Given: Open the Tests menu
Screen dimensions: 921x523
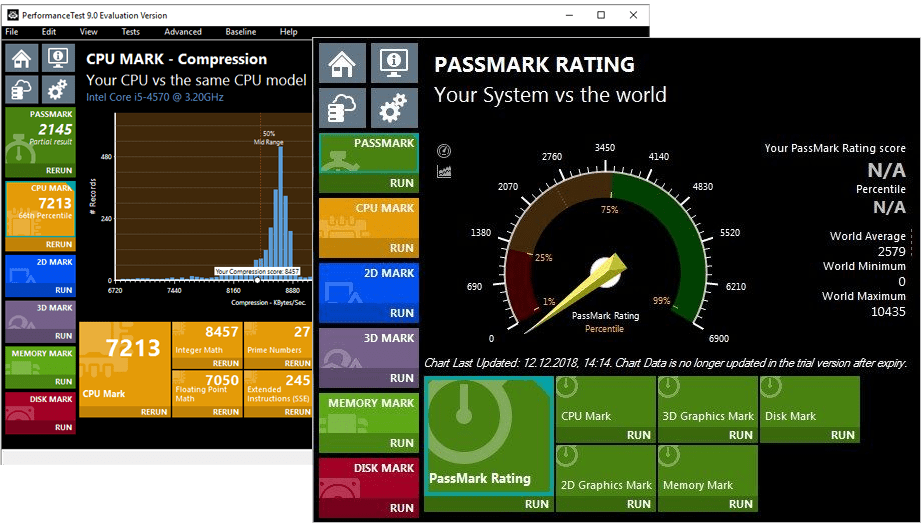Looking at the screenshot, I should click(x=130, y=32).
